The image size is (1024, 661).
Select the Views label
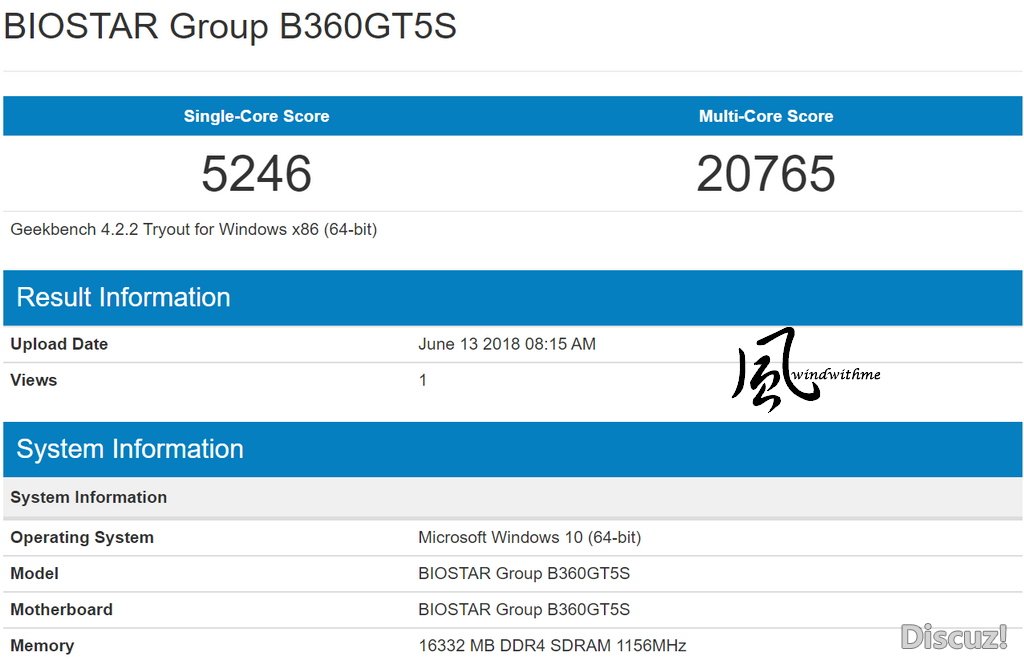coord(33,380)
